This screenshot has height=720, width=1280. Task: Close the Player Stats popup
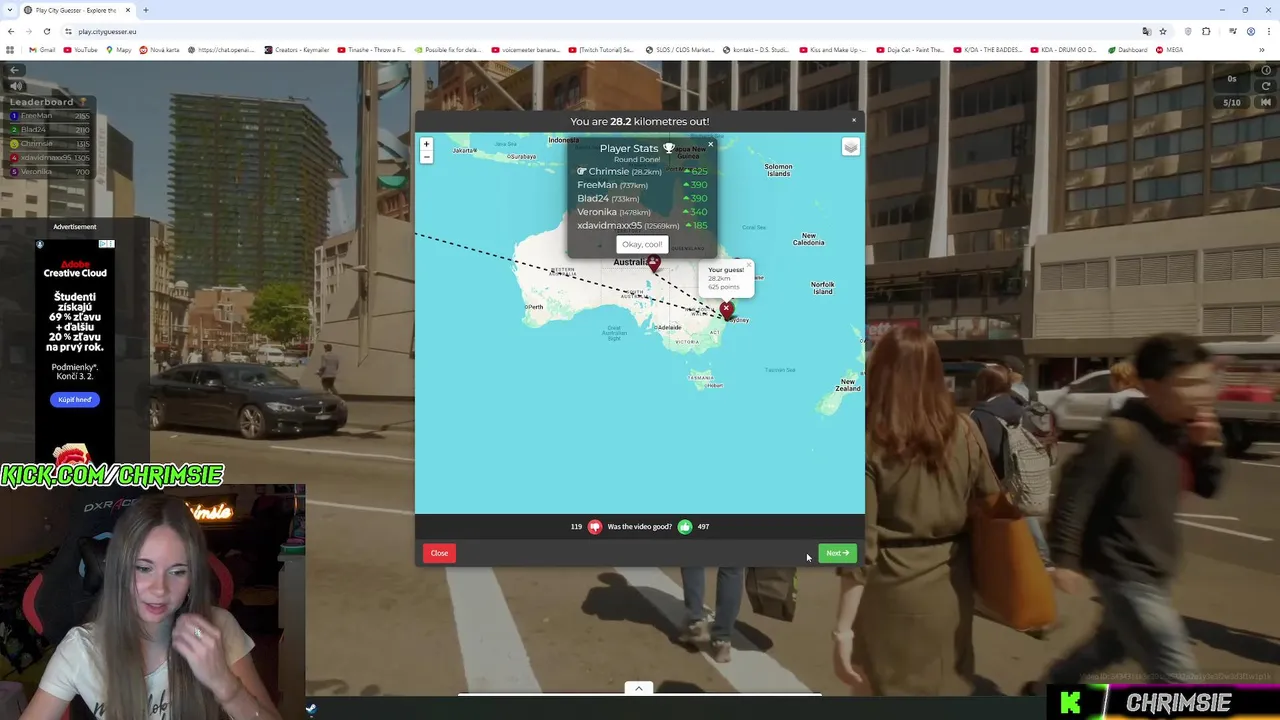[x=710, y=145]
